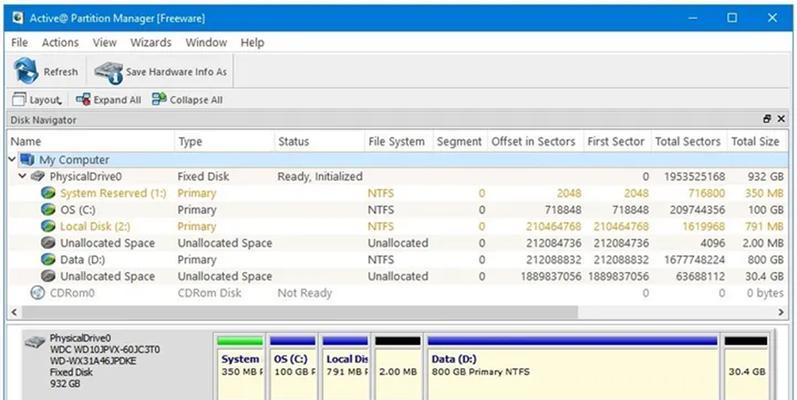Click icon of Unallocated Space 2.00 MB row
This screenshot has width=797, height=400.
coord(48,243)
